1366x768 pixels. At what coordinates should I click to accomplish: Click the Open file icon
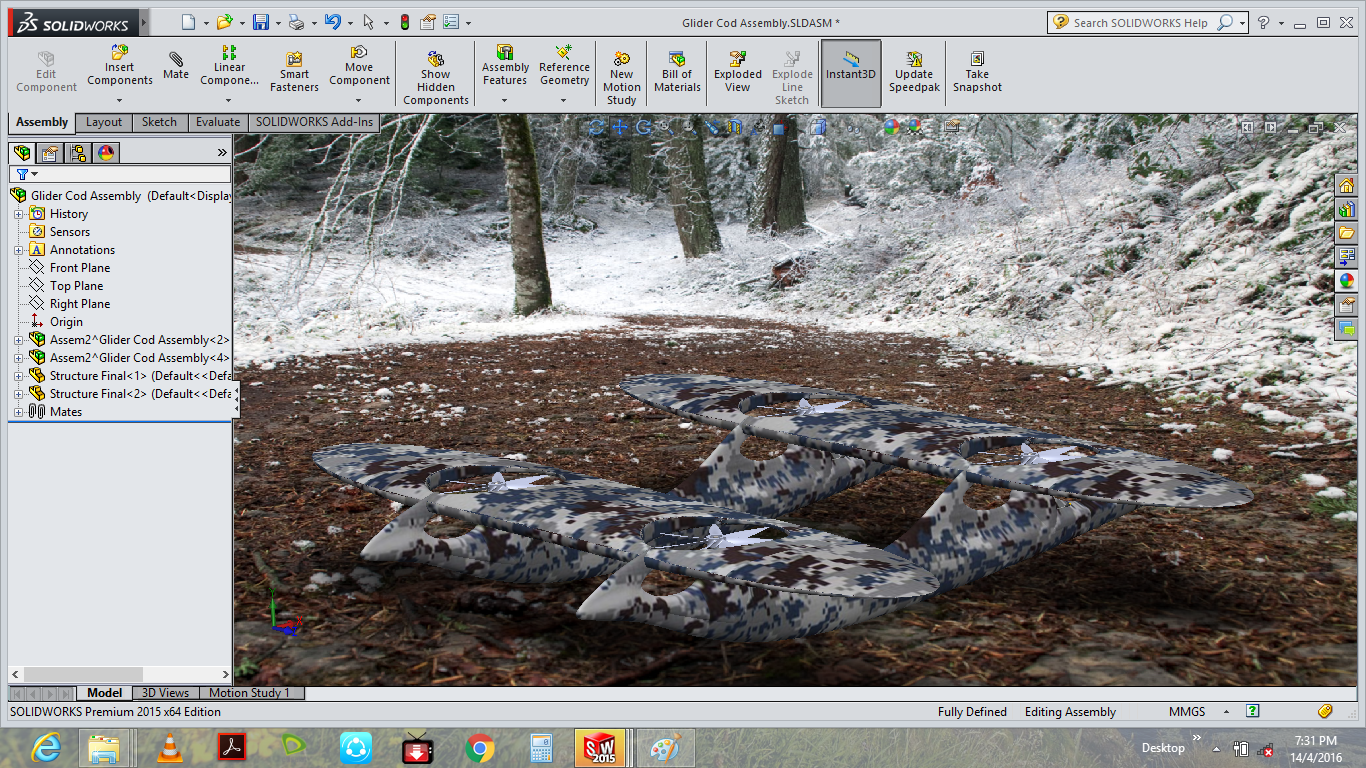(x=224, y=22)
